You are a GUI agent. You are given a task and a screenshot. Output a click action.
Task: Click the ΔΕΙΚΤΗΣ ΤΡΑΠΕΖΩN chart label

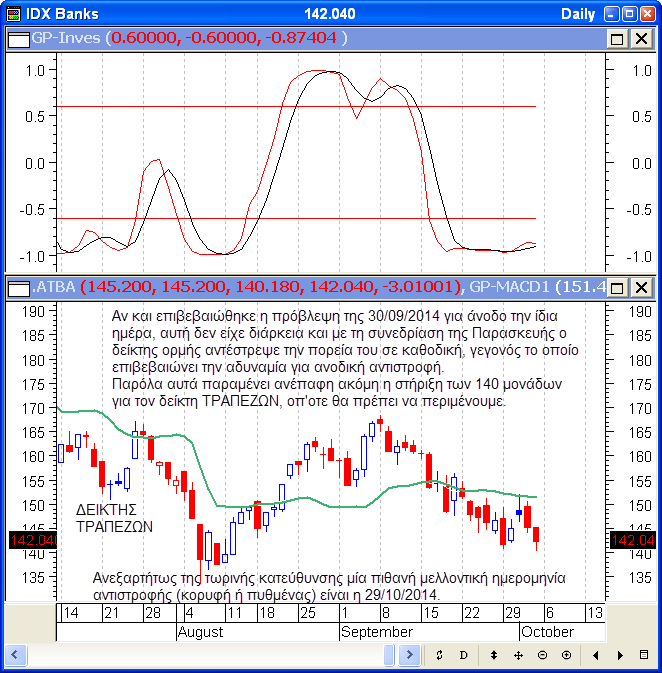(115, 518)
